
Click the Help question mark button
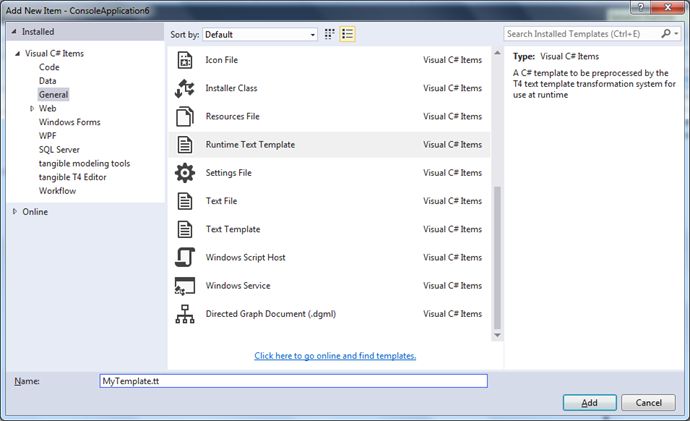tap(640, 7)
